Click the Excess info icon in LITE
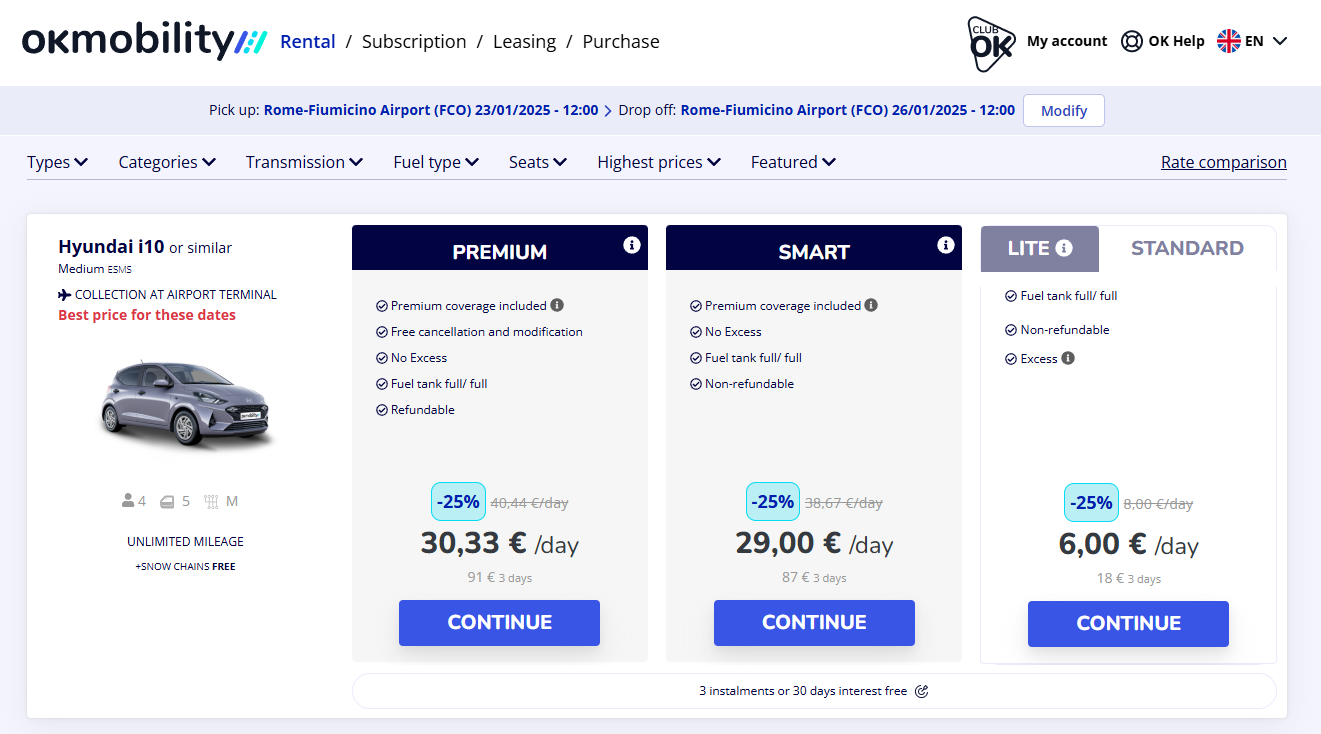1321x734 pixels. pos(1068,358)
